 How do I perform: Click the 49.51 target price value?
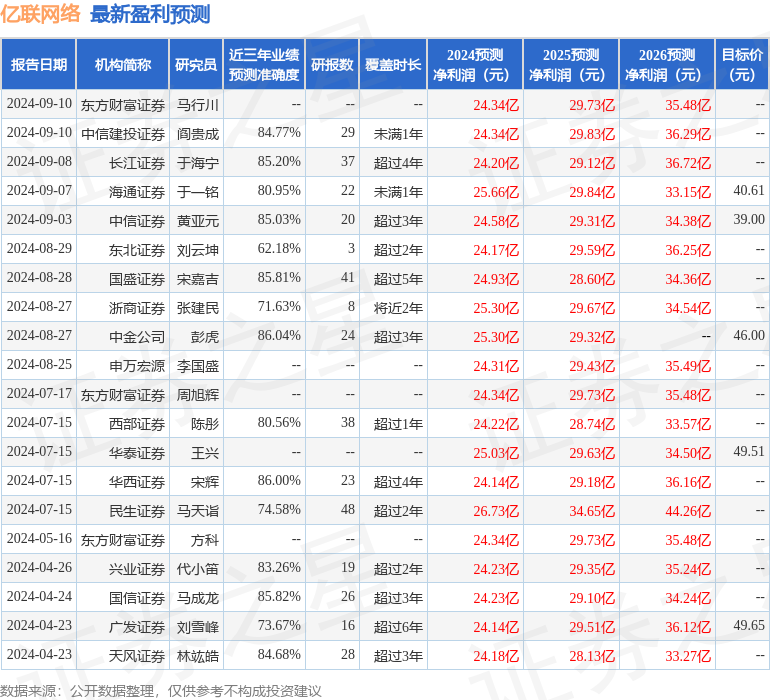(749, 451)
